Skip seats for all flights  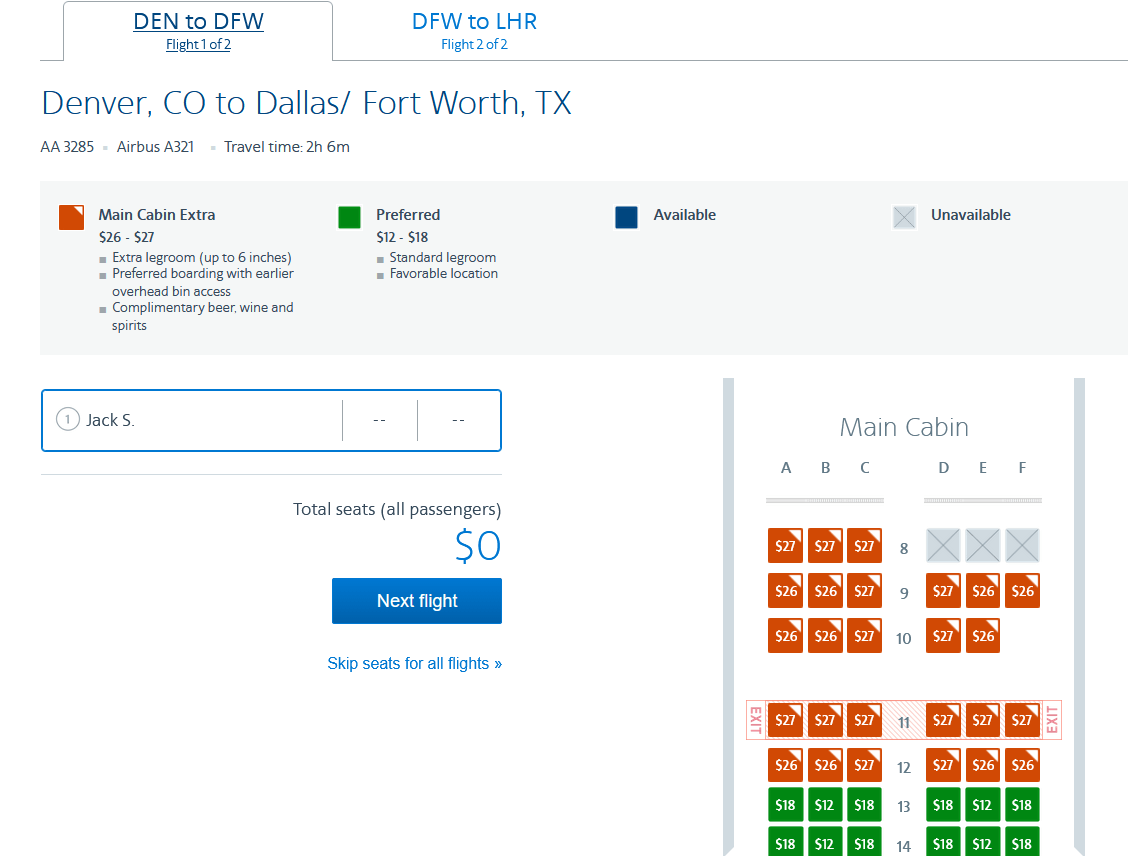coord(414,663)
